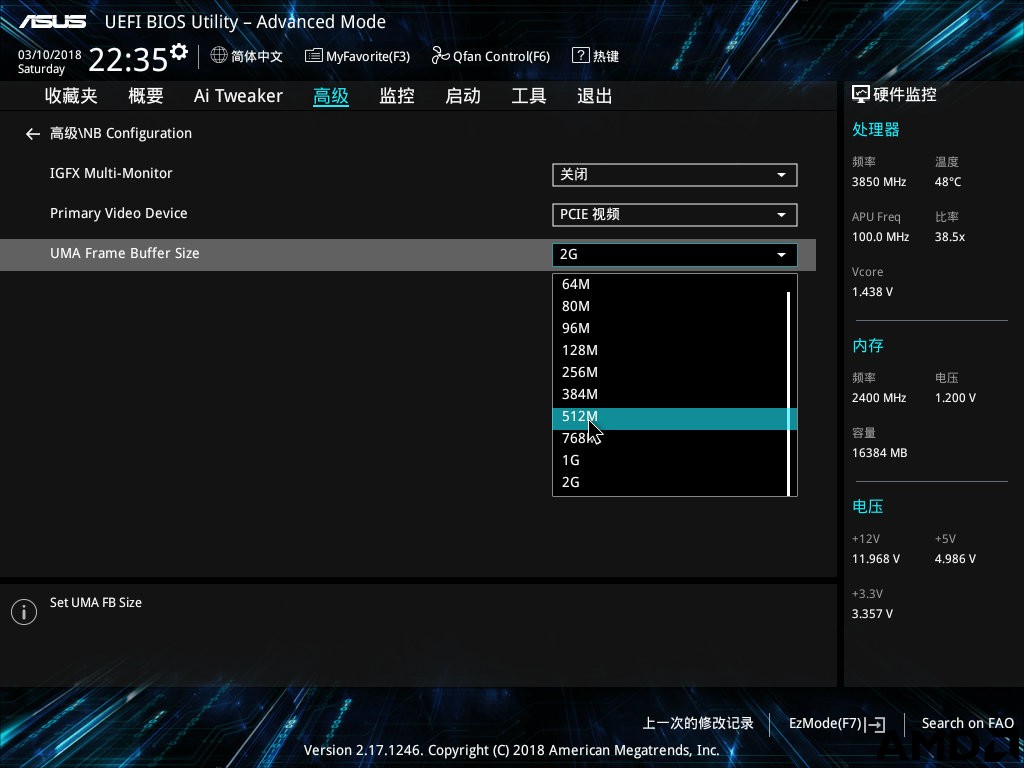This screenshot has height=768, width=1024.
Task: Click the date 03/10/2018
Action: [x=50, y=55]
